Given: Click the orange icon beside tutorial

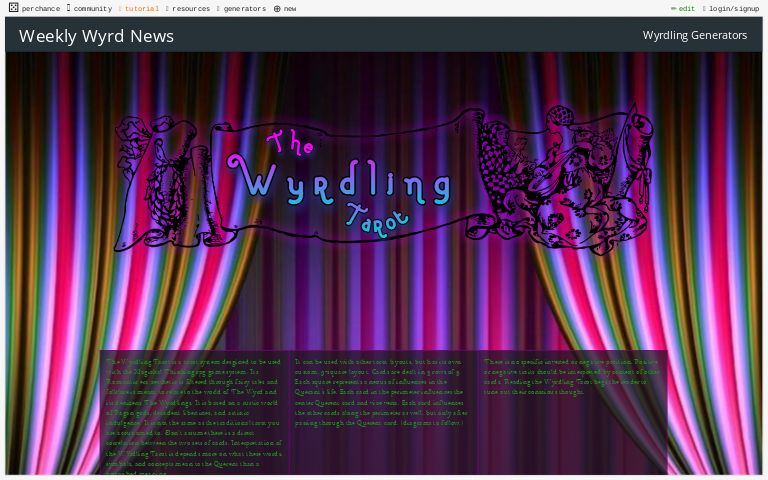Looking at the screenshot, I should (x=120, y=8).
